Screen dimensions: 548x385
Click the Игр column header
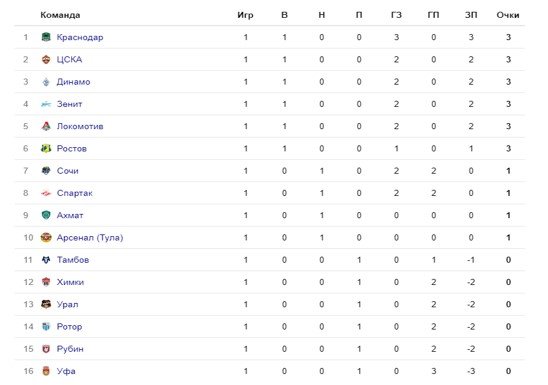245,15
